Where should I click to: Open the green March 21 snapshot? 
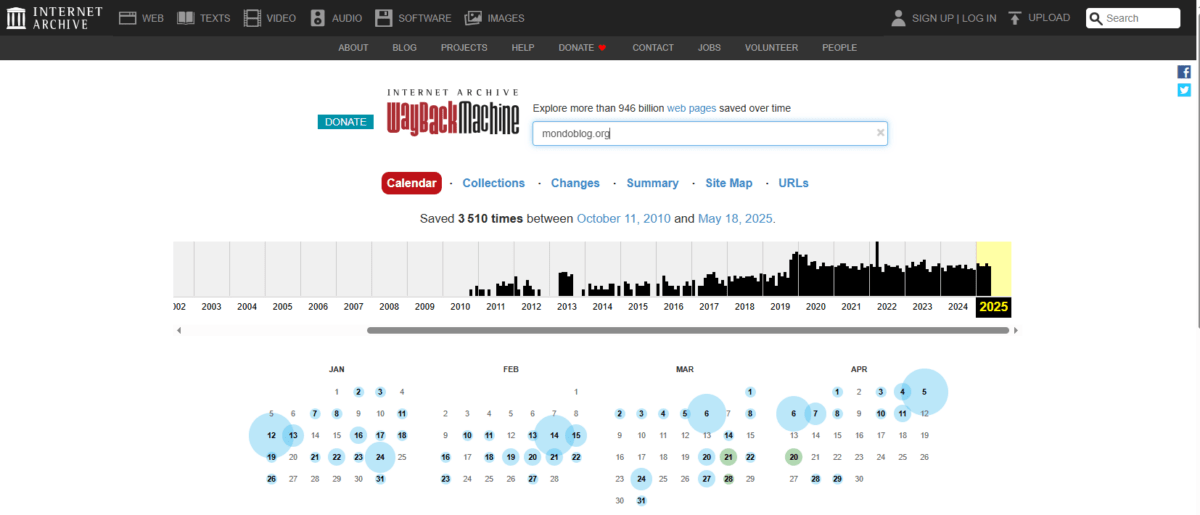click(728, 457)
